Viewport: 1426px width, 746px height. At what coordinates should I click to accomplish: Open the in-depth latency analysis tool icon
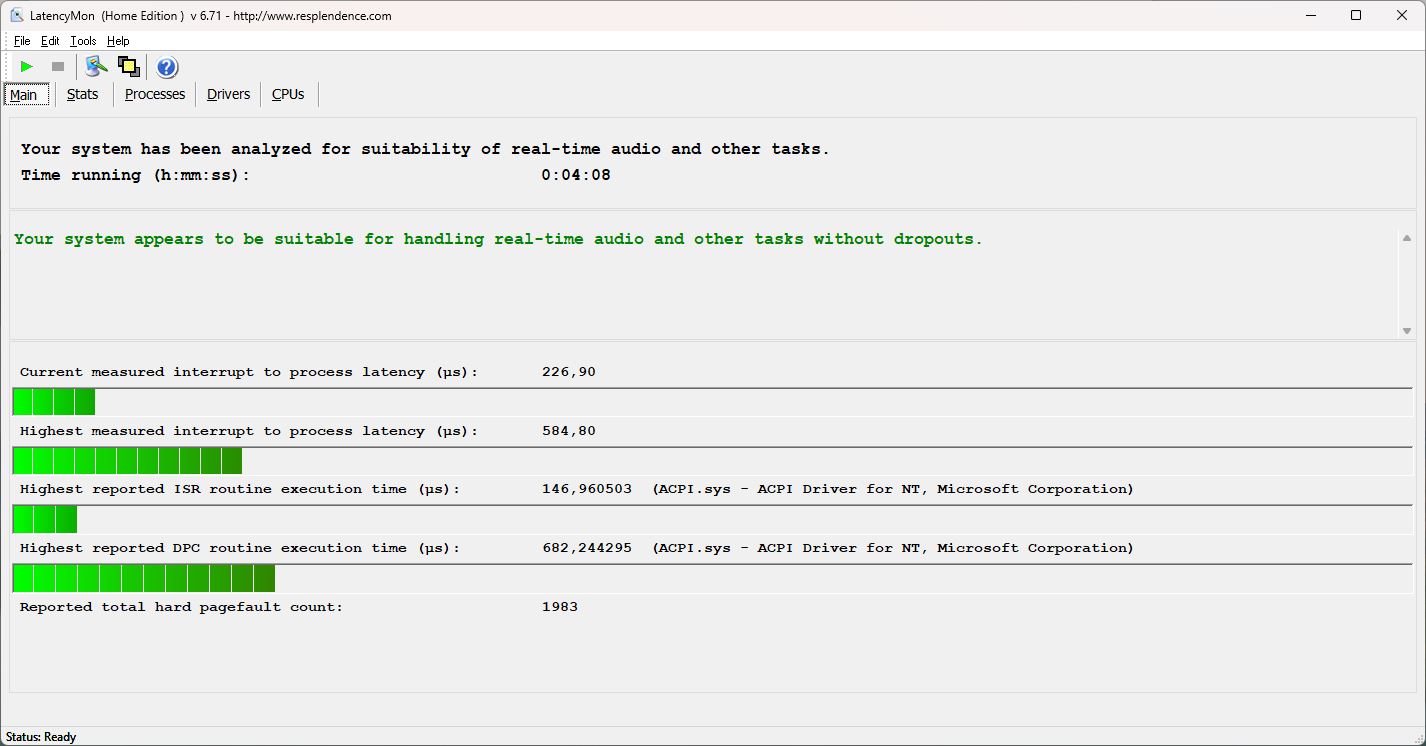tap(96, 67)
